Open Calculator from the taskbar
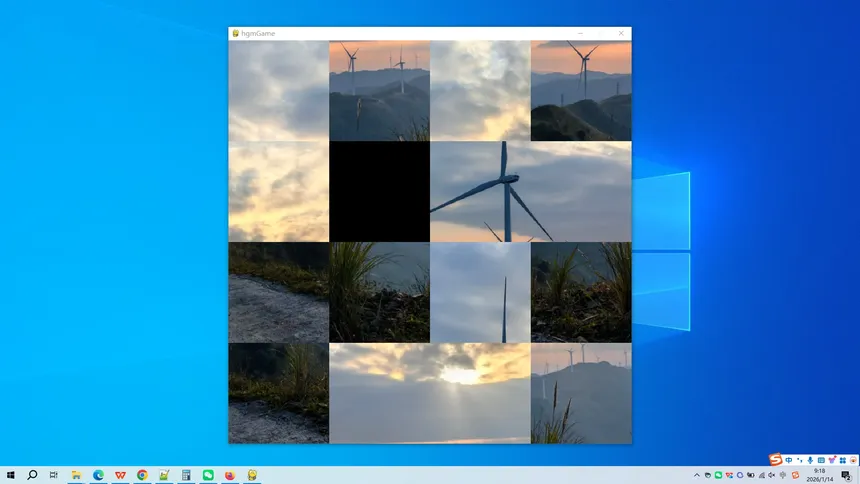This screenshot has height=484, width=860. 186,475
